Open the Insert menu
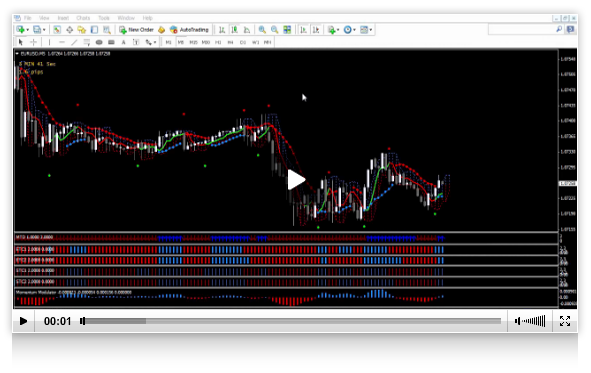 tap(63, 18)
